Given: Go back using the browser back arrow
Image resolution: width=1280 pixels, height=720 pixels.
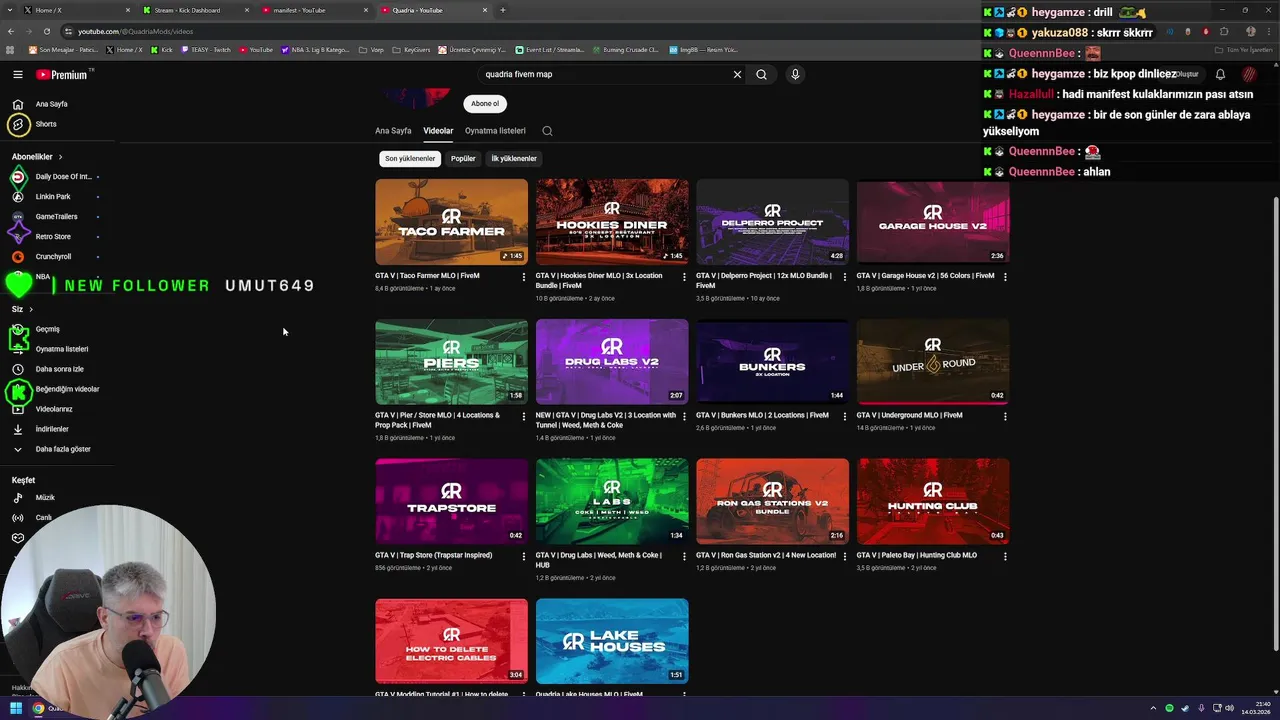Looking at the screenshot, I should click(x=10, y=31).
